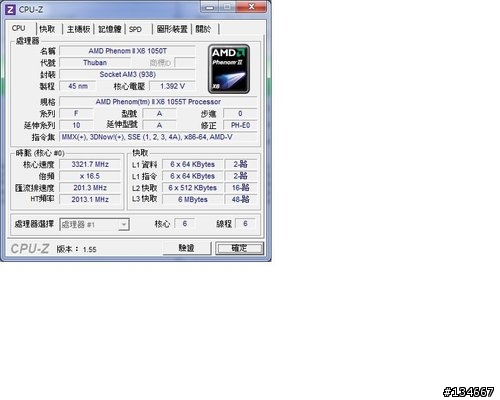Screen dimensions: 500x400
Task: Open the SPD tab
Action: coord(135,29)
